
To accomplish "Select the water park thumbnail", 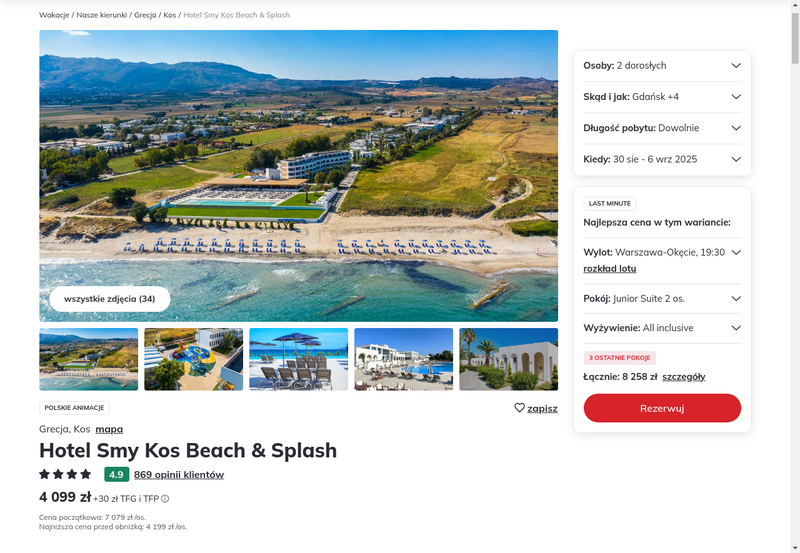I will pos(194,359).
